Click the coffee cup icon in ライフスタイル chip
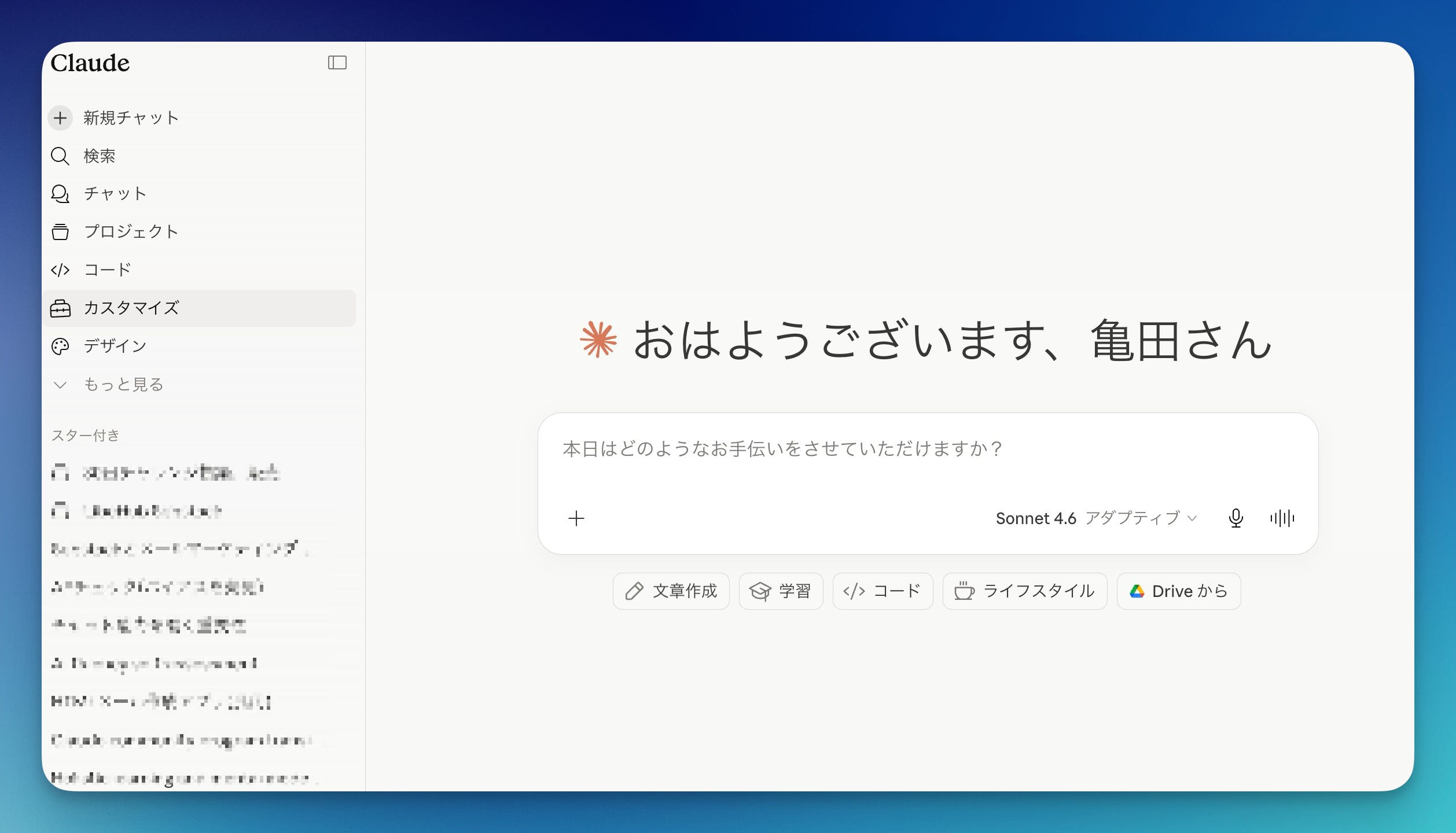Viewport: 1456px width, 833px height. click(x=964, y=591)
